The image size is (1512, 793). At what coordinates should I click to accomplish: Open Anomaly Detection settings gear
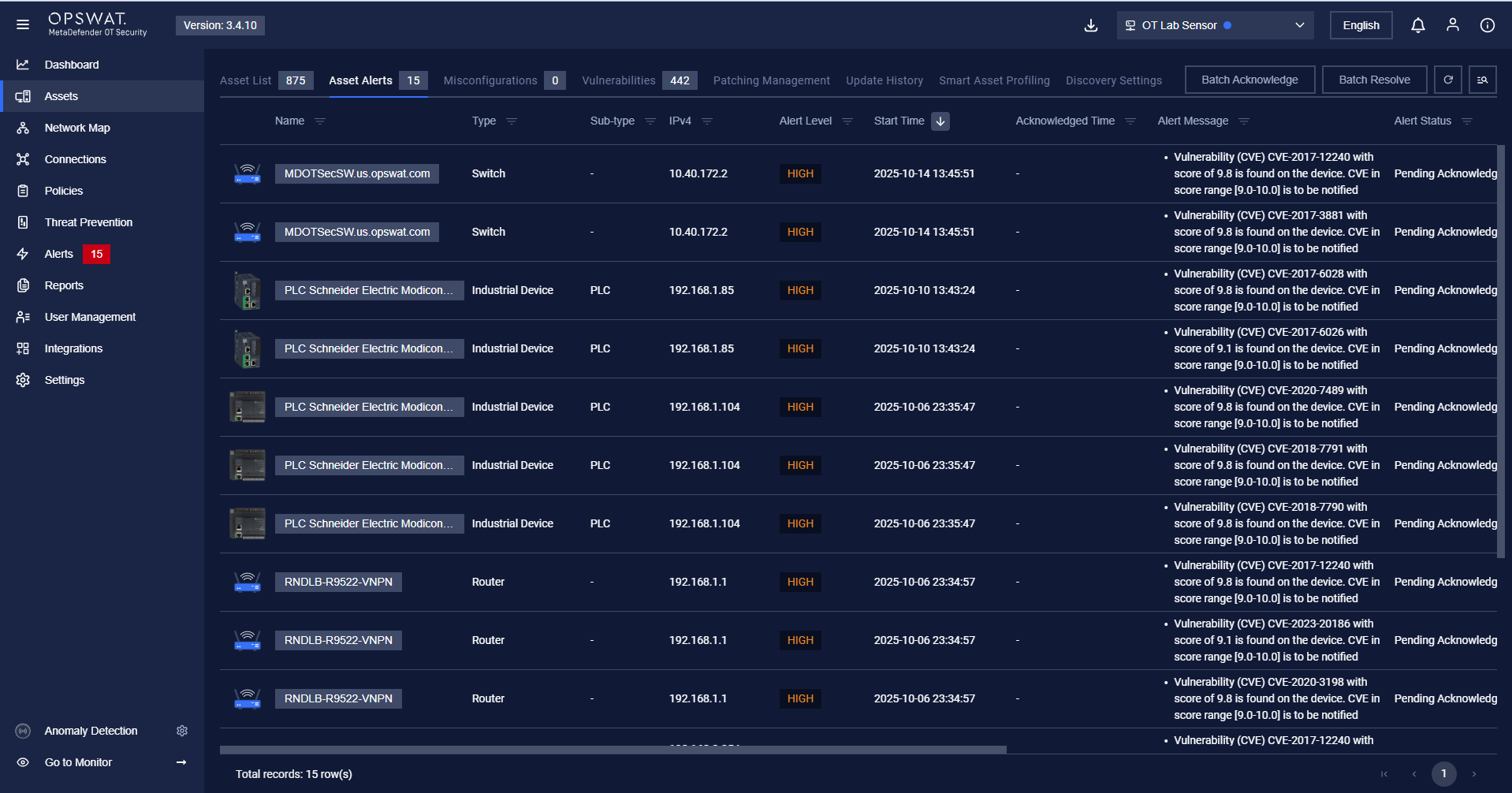[x=182, y=731]
